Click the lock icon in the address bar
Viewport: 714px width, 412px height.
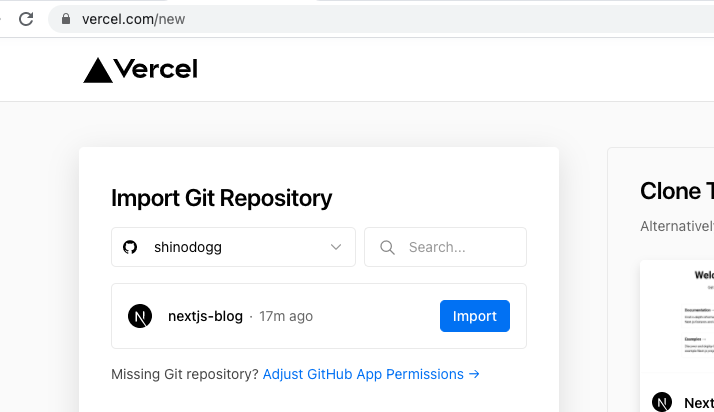point(66,19)
